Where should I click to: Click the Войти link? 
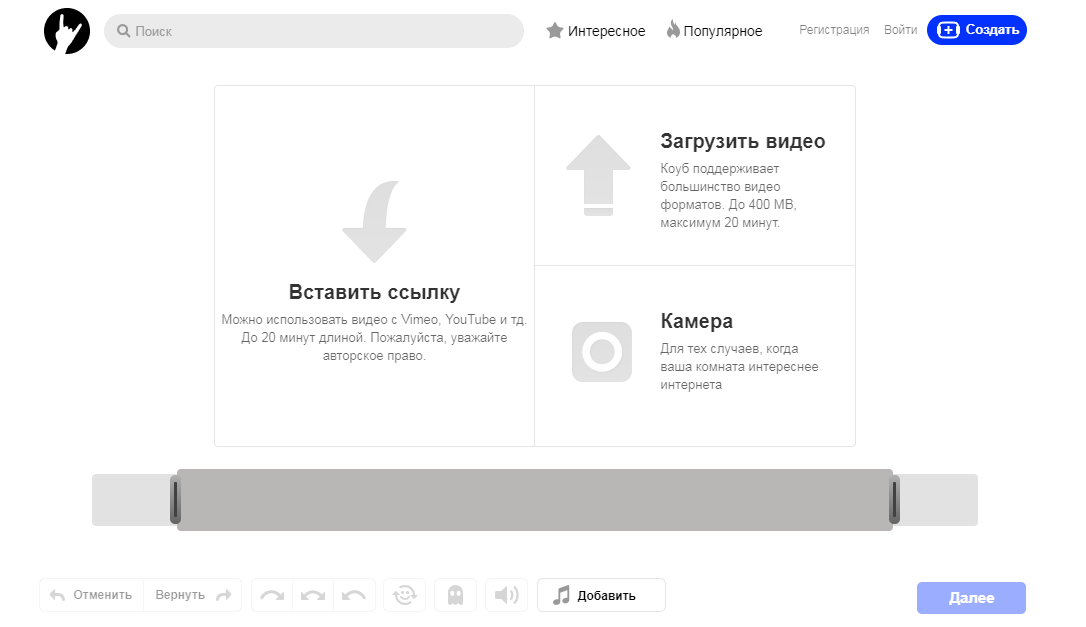pos(900,30)
